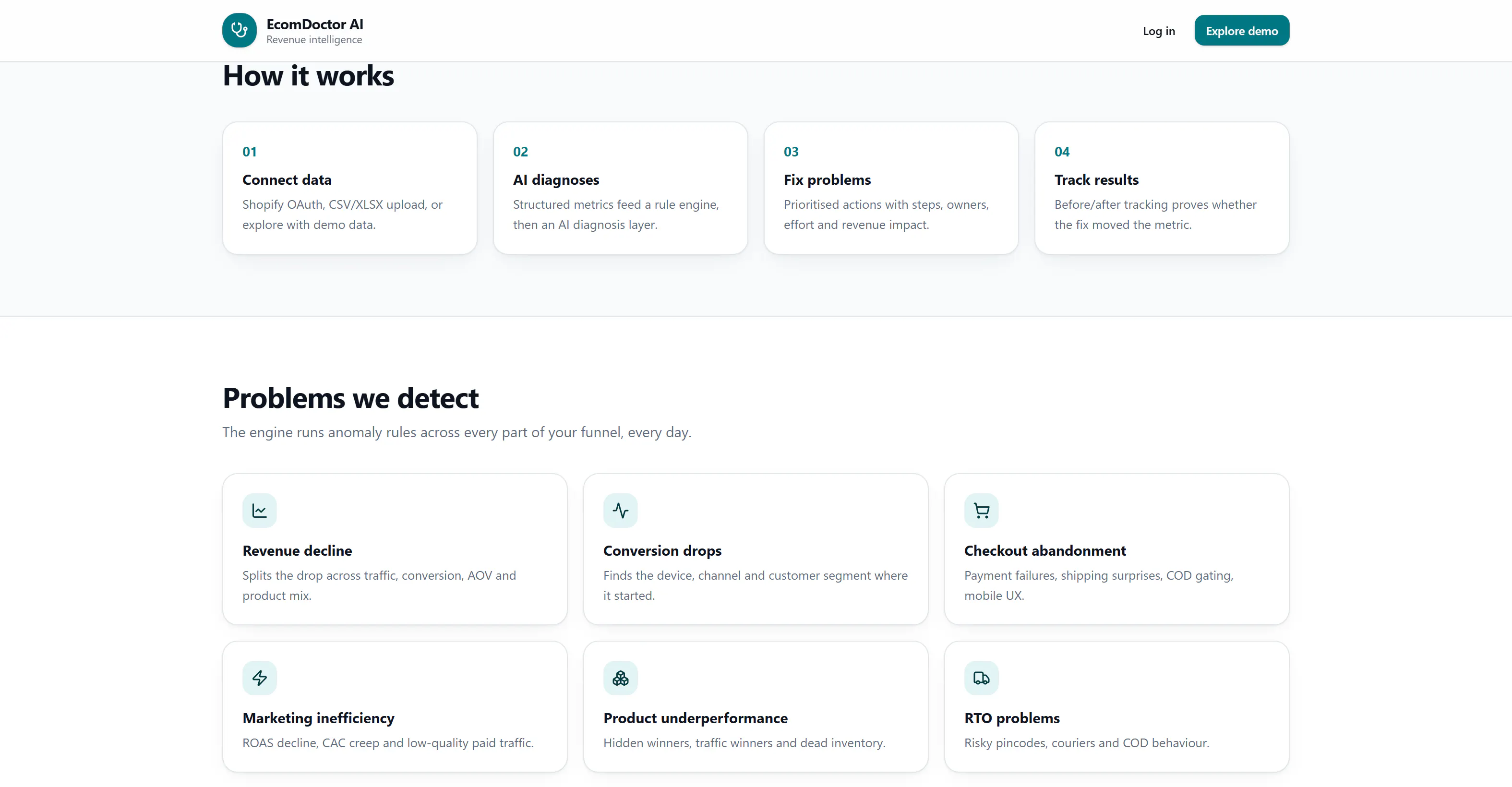Screen dimensions: 1512x787
Task: Click the Shopify OAuth, CSV/XLSX upload description
Action: 342,214
